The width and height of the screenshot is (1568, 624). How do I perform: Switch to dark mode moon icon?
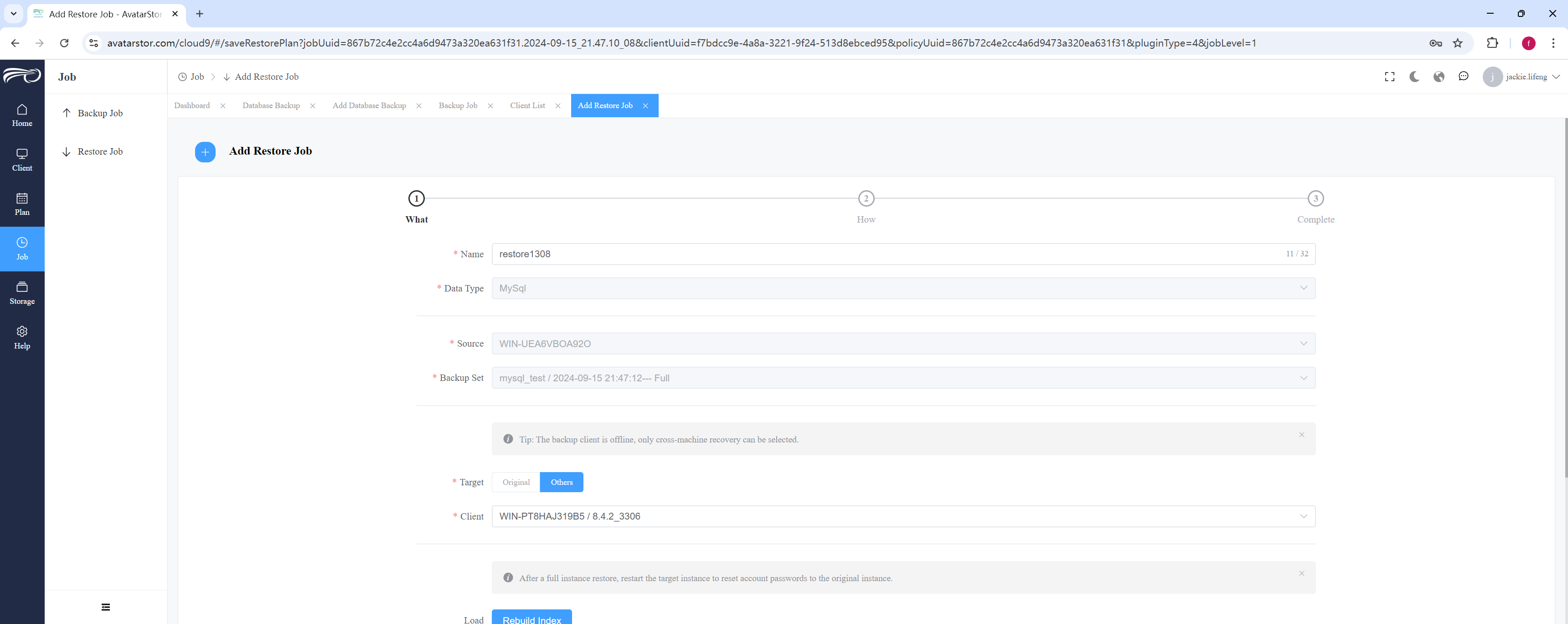pyautogui.click(x=1414, y=77)
